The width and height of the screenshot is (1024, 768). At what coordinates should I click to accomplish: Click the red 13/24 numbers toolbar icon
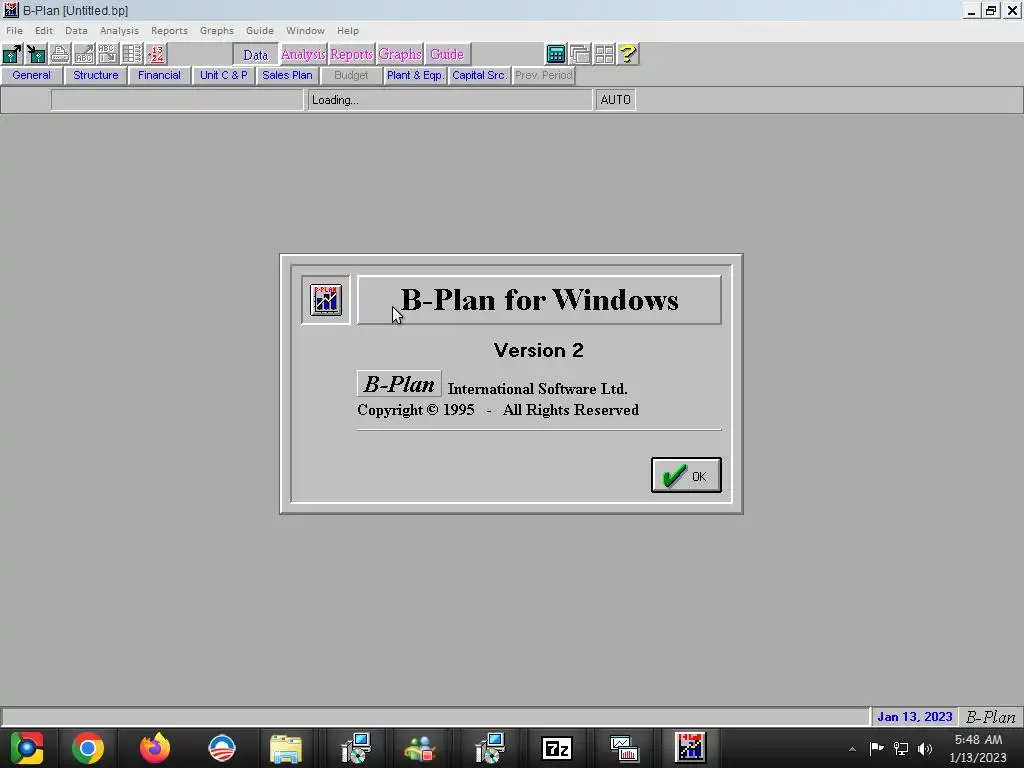157,54
